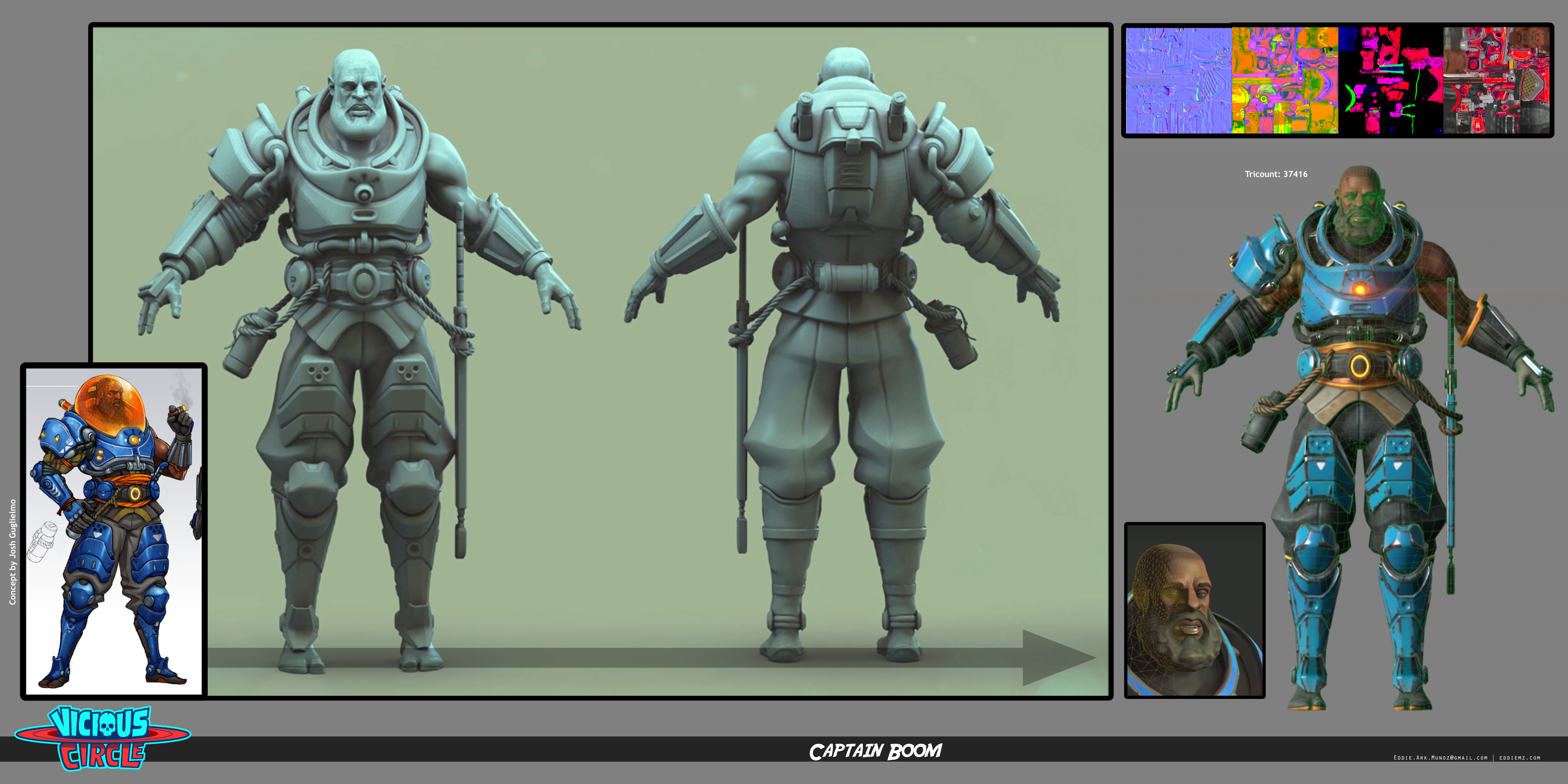Click the Eddie.Ark.Munoz gmail address
The width and height of the screenshot is (1568, 784).
(1440, 758)
